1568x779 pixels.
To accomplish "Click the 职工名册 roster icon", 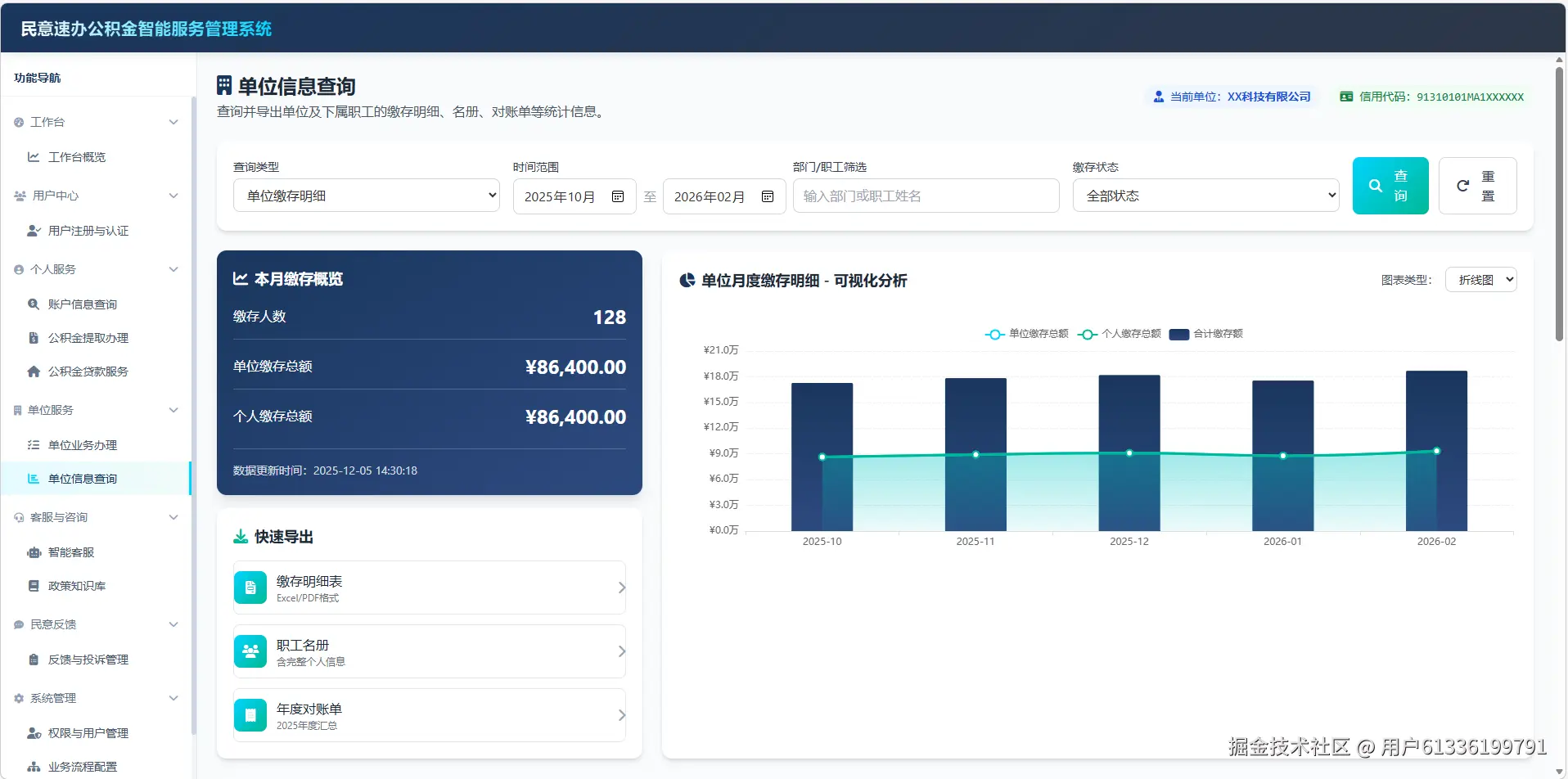I will pyautogui.click(x=250, y=651).
